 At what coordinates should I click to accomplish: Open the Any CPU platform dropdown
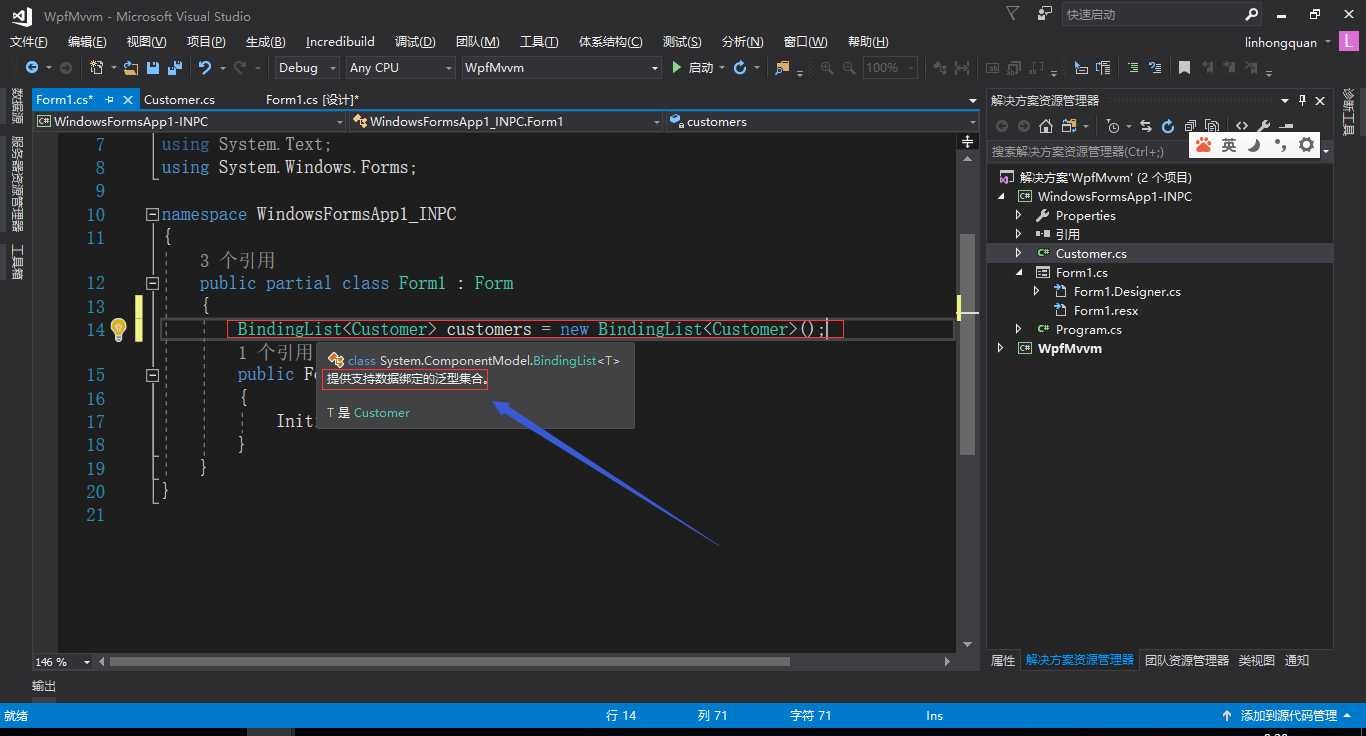(399, 68)
